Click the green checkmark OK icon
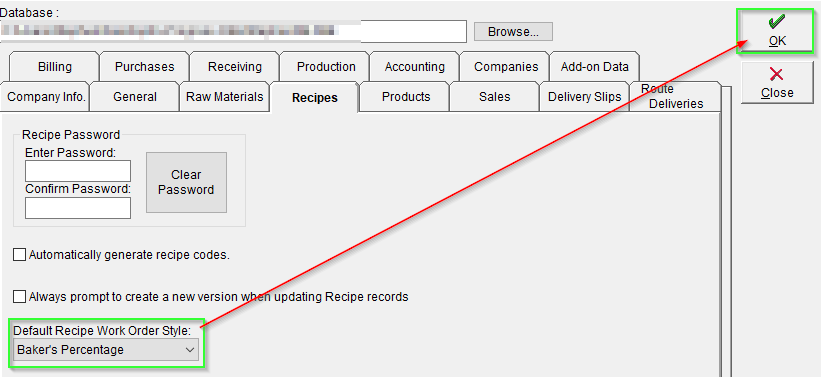 (777, 22)
